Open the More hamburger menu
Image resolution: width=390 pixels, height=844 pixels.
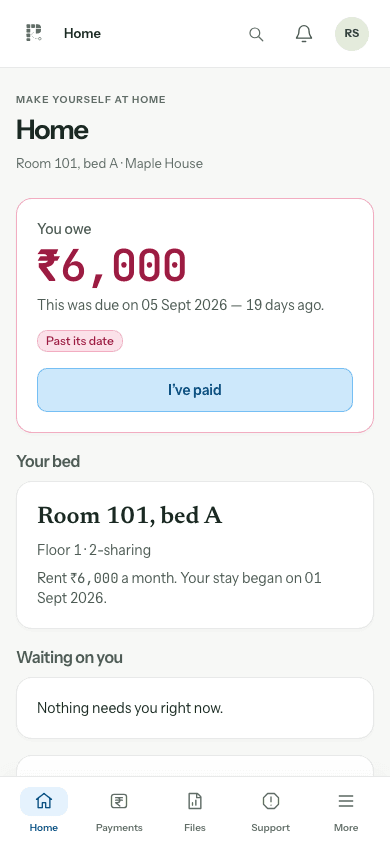tap(346, 801)
